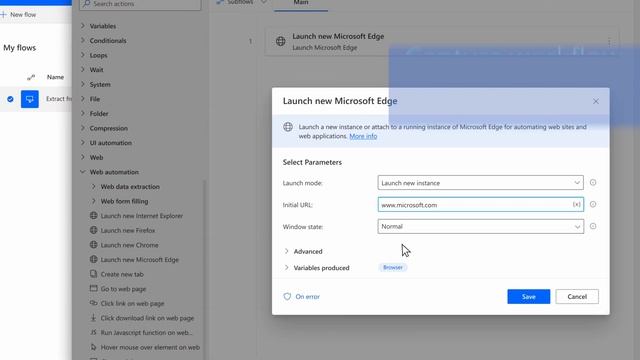Viewport: 640px width, 360px height.
Task: Expand the Loops action group
Action: point(98,55)
